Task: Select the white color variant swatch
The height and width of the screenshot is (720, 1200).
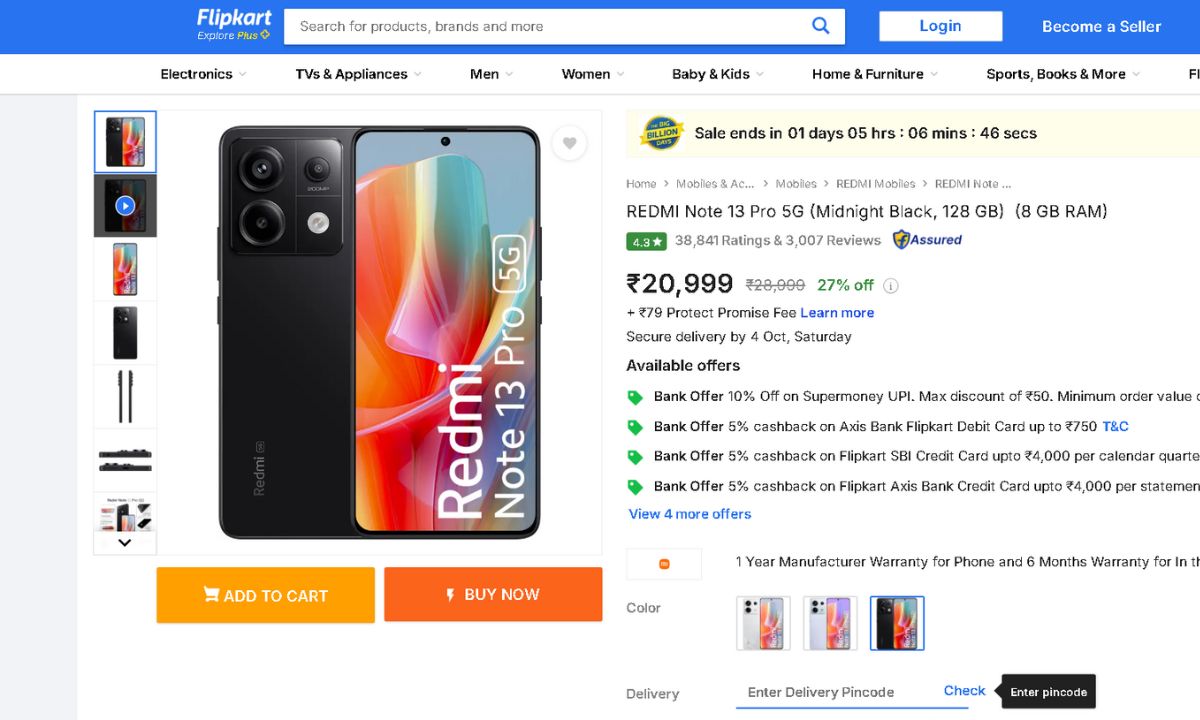Action: click(763, 623)
